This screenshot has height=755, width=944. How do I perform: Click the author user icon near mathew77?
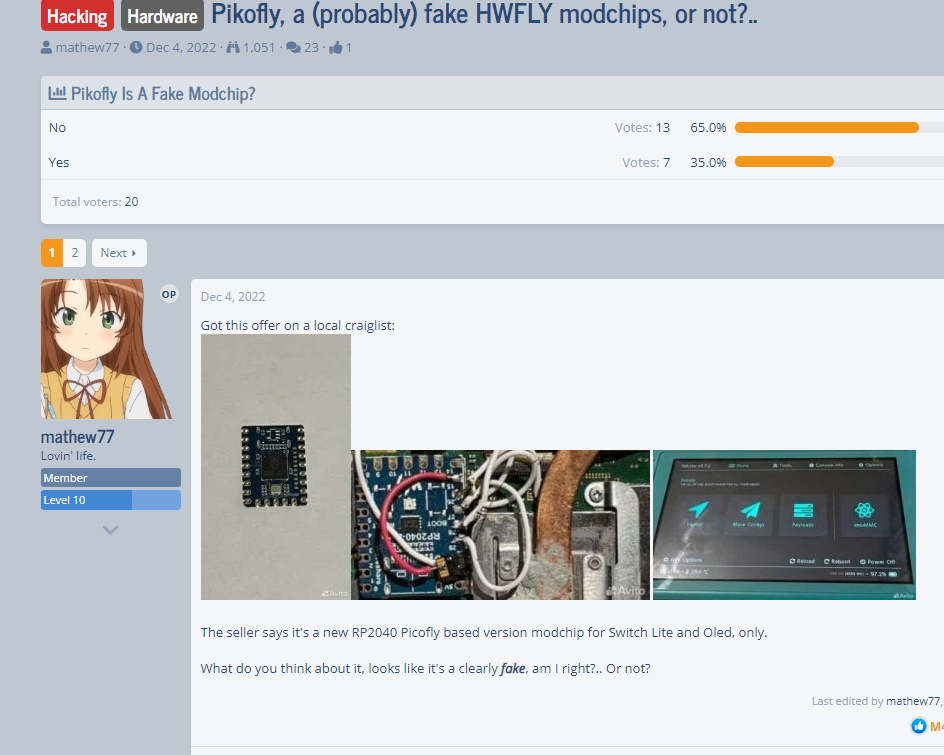click(x=47, y=47)
